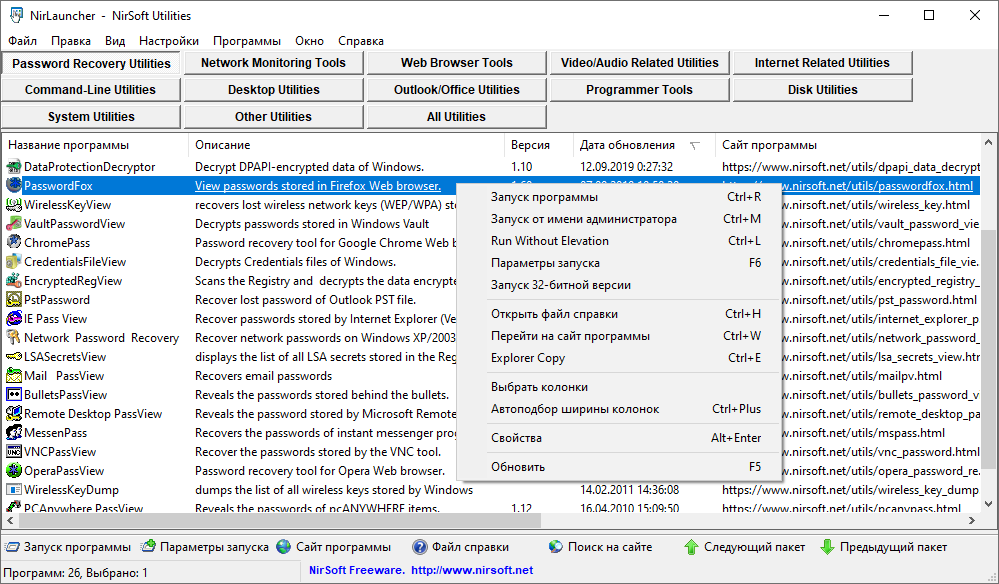Switch to Programmer Tools tab
Screen dimensions: 999x584
point(639,90)
